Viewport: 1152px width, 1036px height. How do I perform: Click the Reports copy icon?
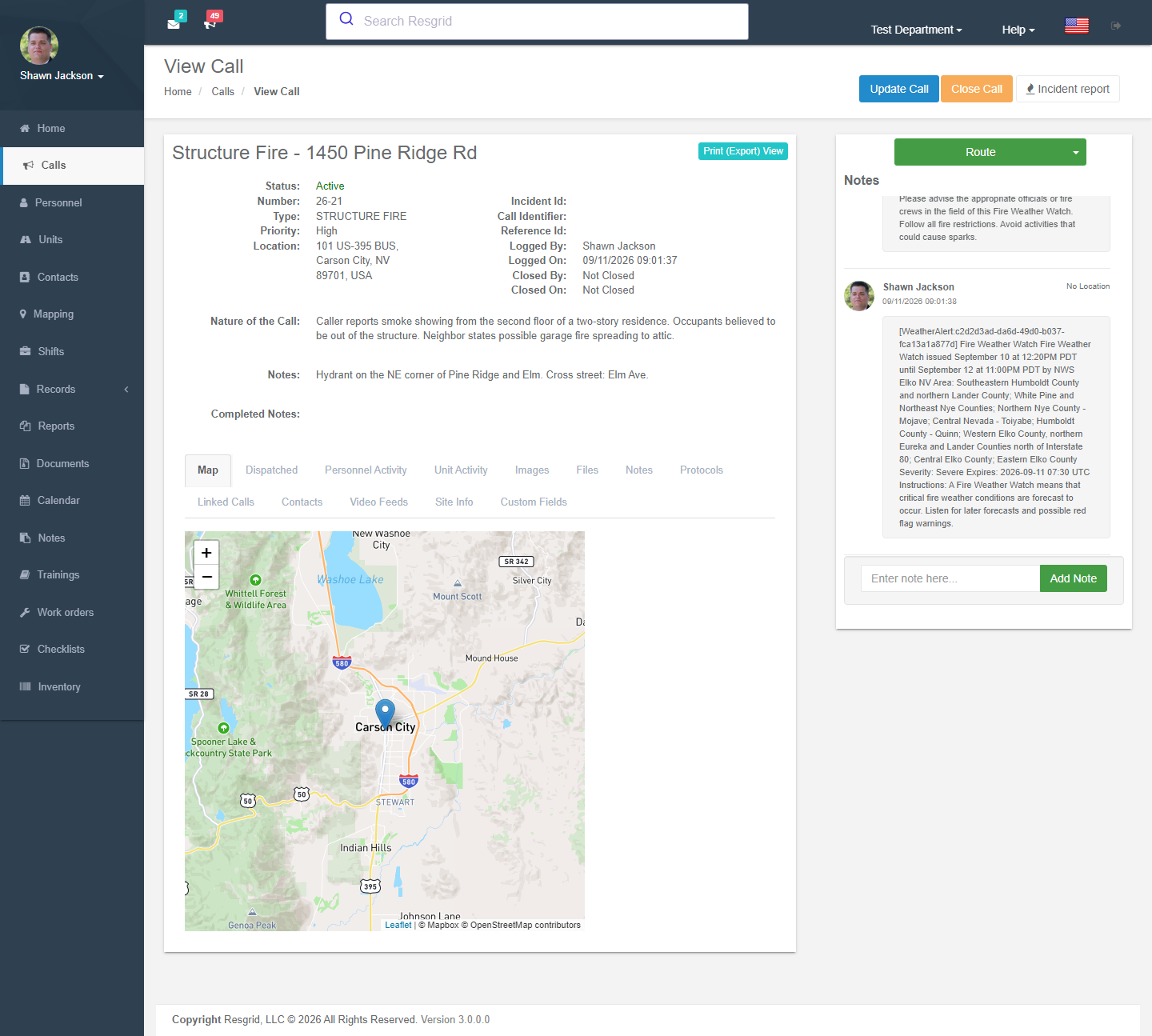25,426
